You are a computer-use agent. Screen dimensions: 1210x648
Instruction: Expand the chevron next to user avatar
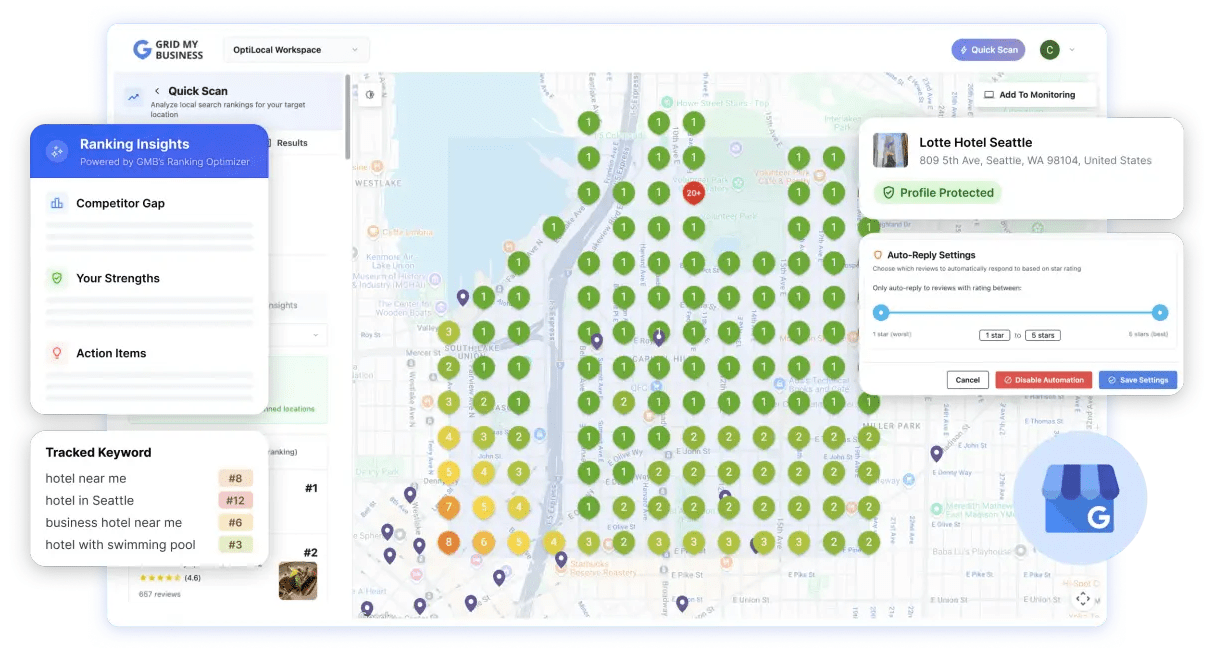click(1073, 50)
